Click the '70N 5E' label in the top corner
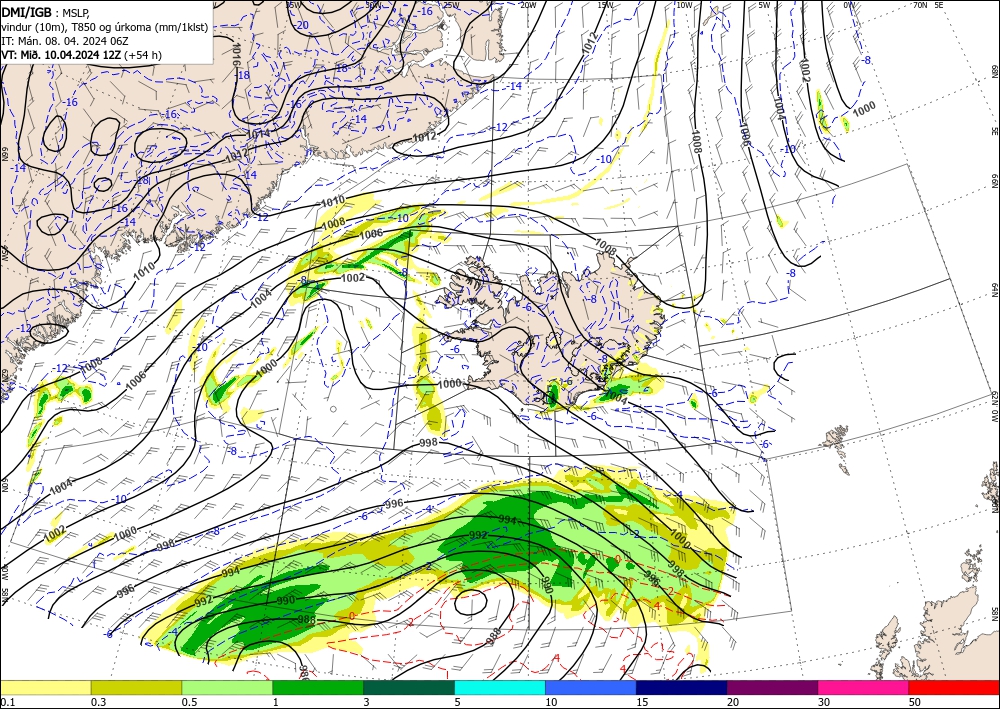 (928, 5)
